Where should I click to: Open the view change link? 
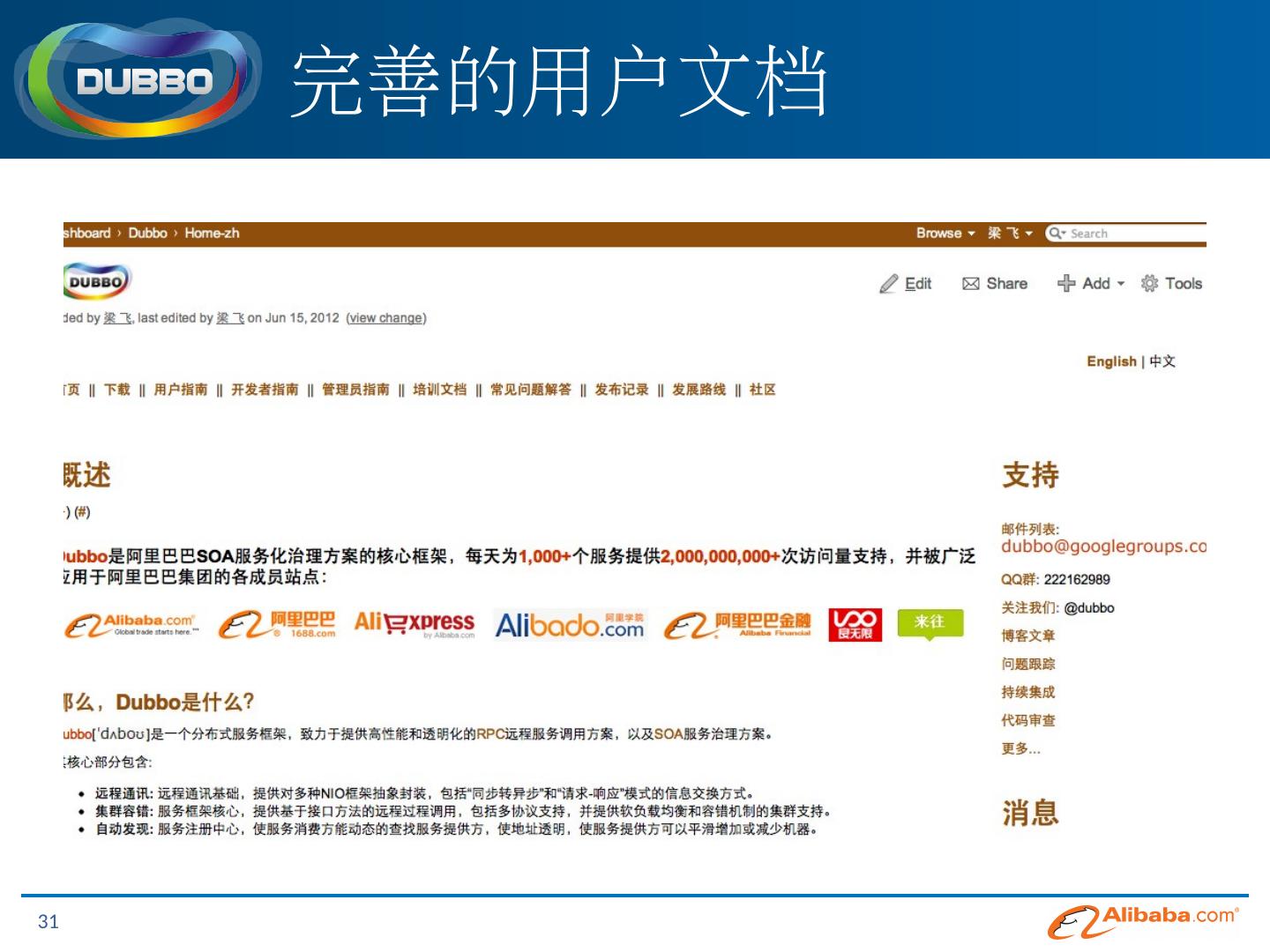click(386, 318)
